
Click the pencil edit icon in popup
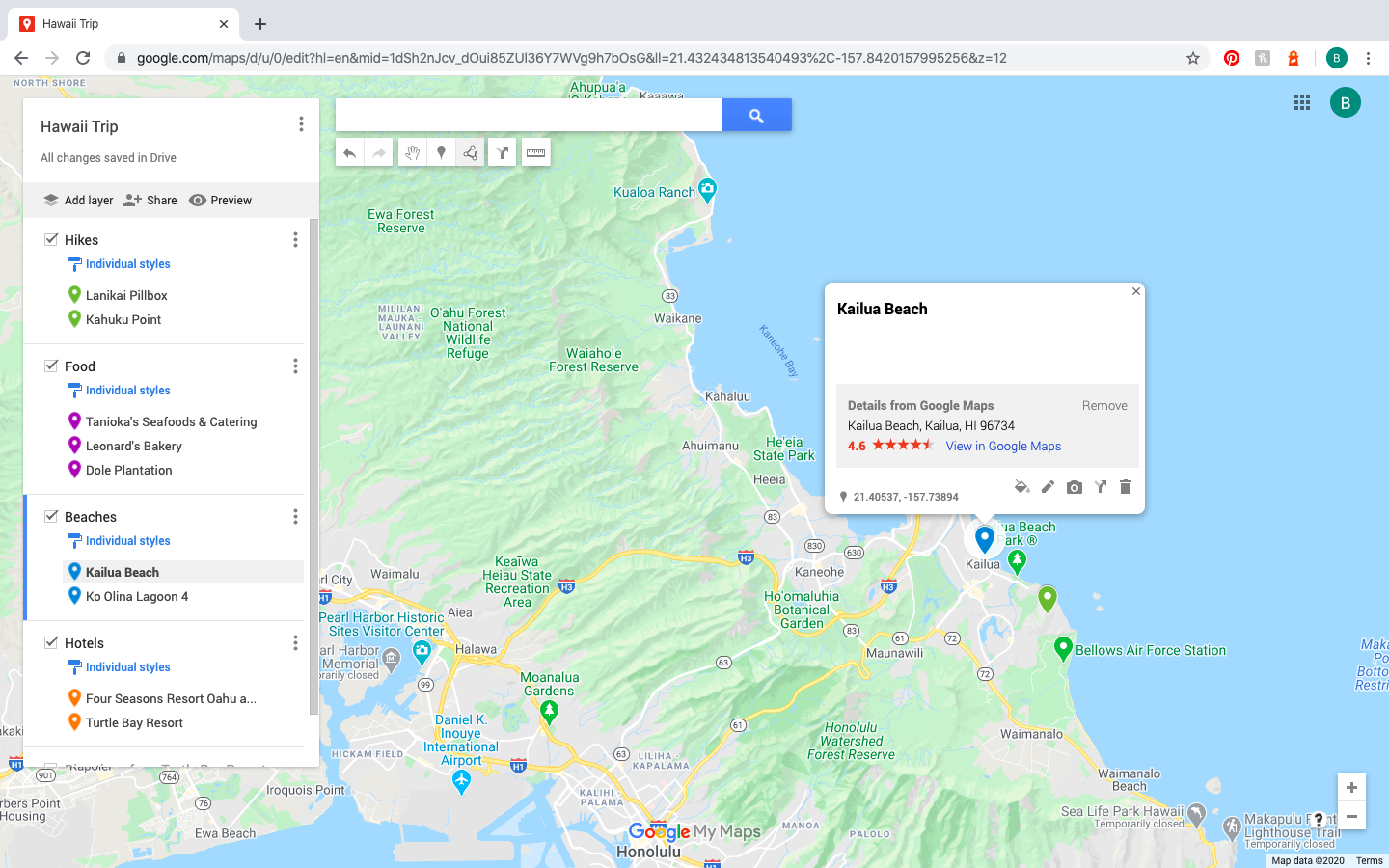click(x=1048, y=487)
